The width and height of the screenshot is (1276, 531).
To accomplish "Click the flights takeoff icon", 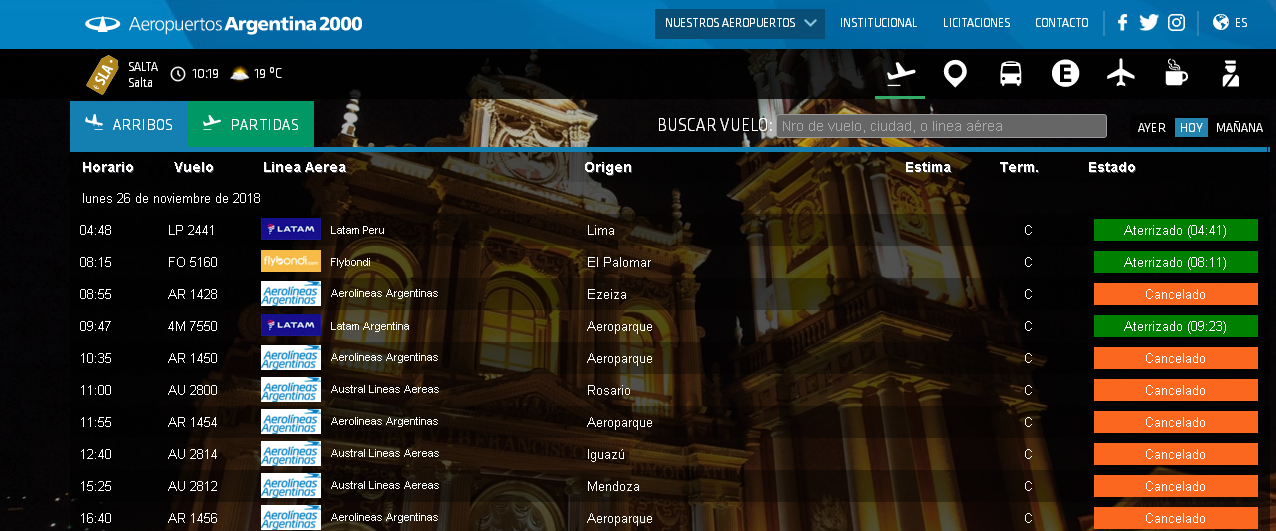I will [900, 73].
